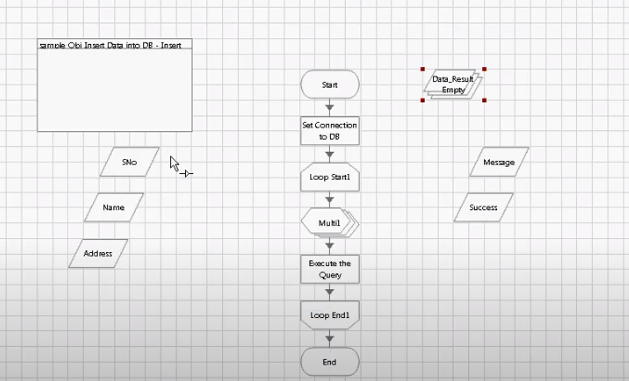Click the link arrow between Start and Set Connection
Screen dimensions: 629x381
pos(330,107)
